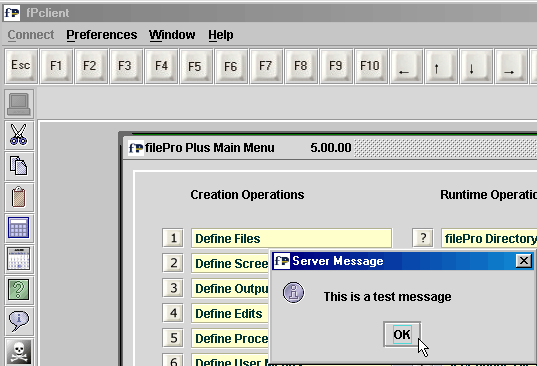Open the calendar tool
The height and width of the screenshot is (366, 537).
(x=19, y=259)
